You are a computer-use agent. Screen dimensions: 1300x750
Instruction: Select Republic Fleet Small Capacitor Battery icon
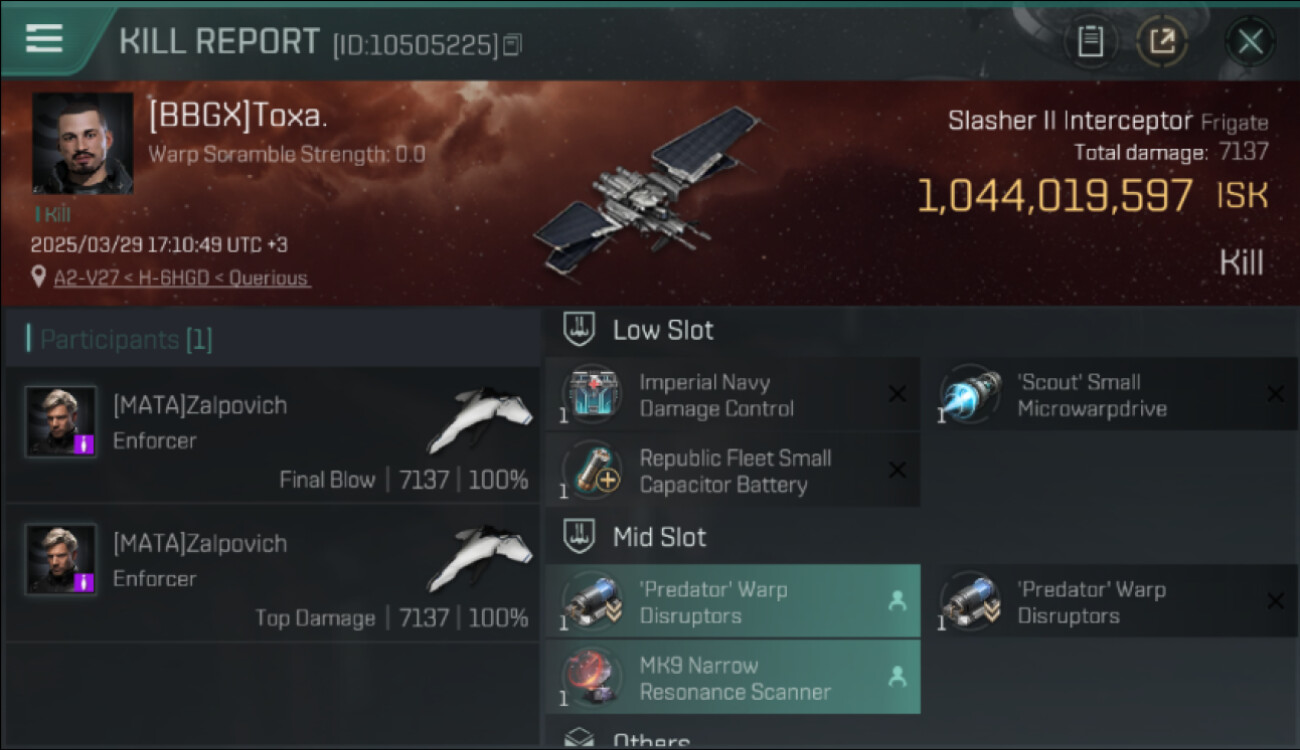(591, 471)
